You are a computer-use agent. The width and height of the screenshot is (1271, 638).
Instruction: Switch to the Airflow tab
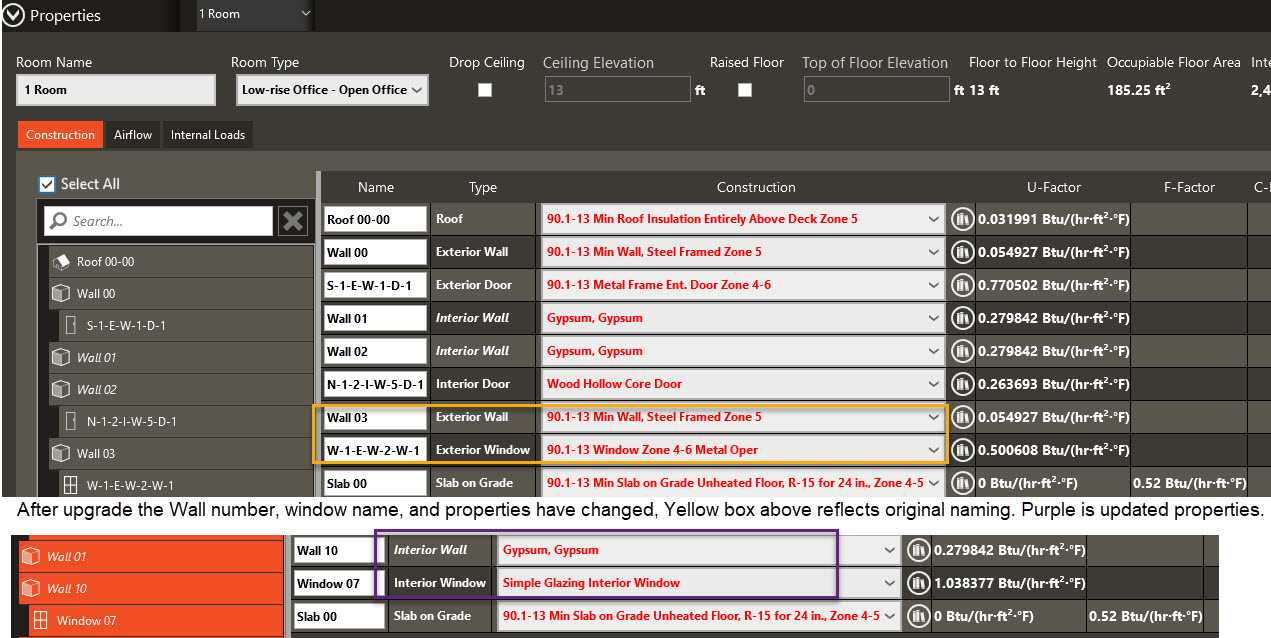point(132,134)
